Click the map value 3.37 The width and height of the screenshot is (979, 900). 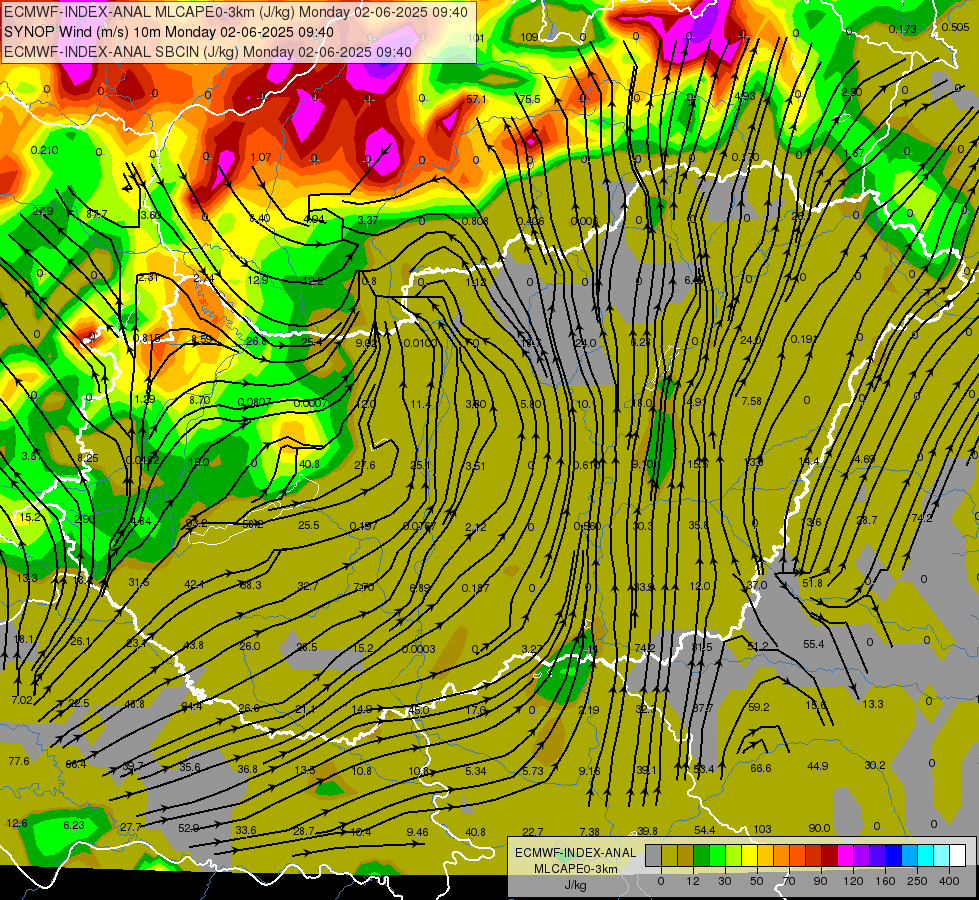pyautogui.click(x=368, y=220)
